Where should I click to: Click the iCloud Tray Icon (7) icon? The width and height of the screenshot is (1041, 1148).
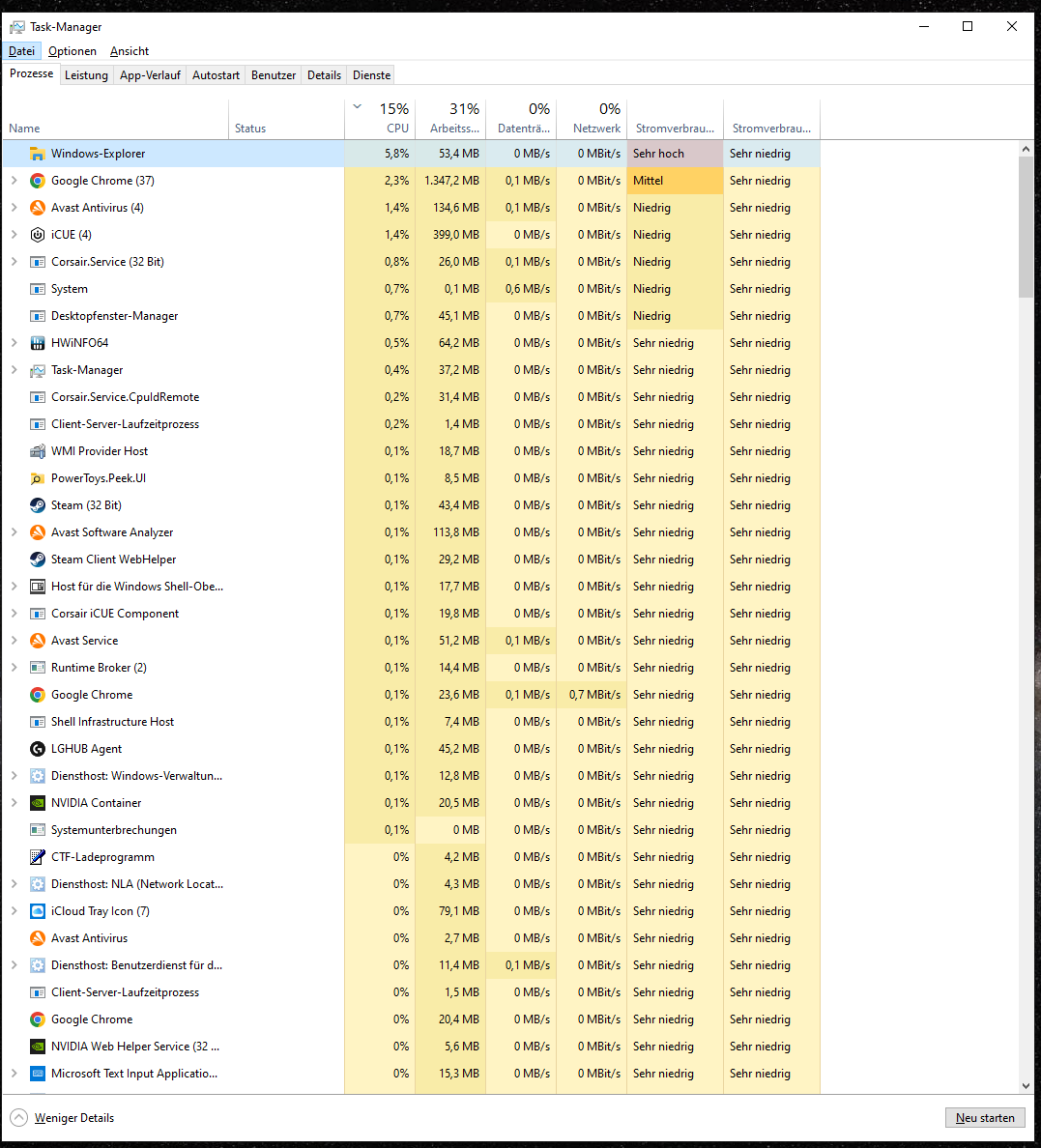click(x=38, y=911)
